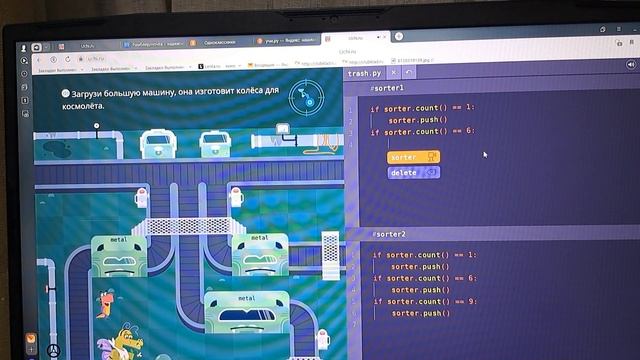Click the play icon in browser sidebar

[x=24, y=61]
